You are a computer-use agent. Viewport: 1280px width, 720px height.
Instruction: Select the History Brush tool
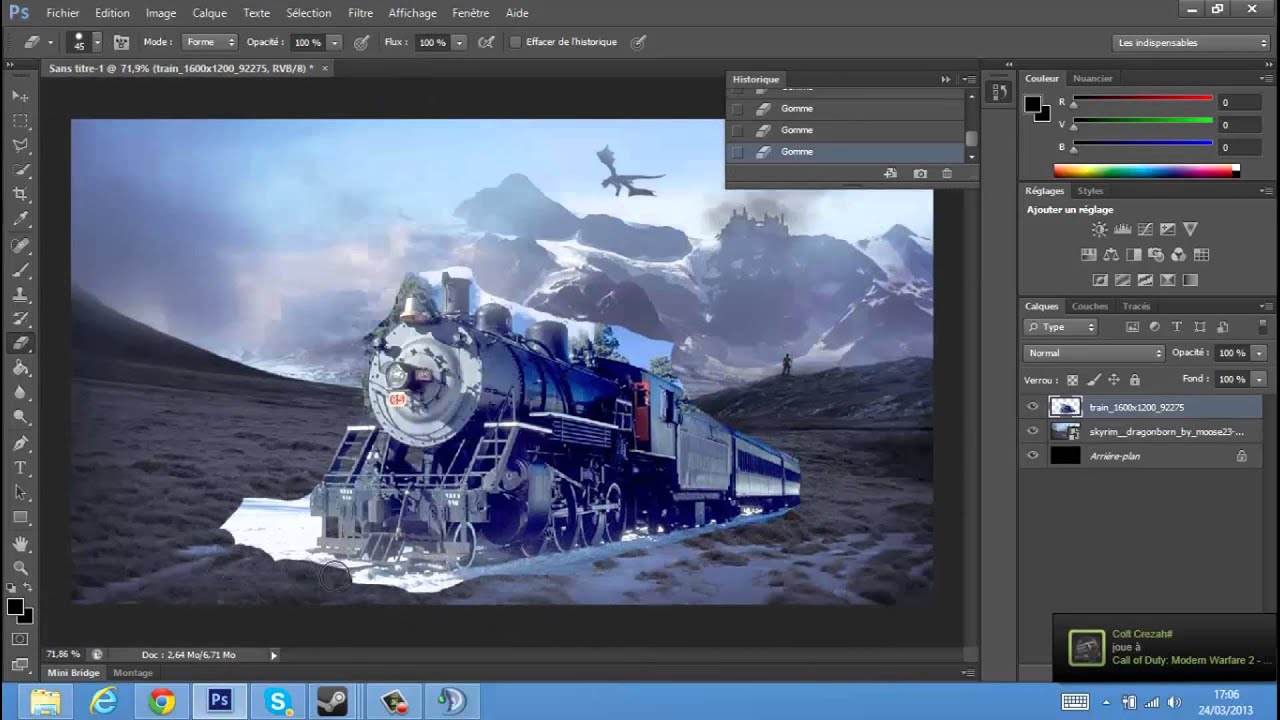pyautogui.click(x=20, y=319)
